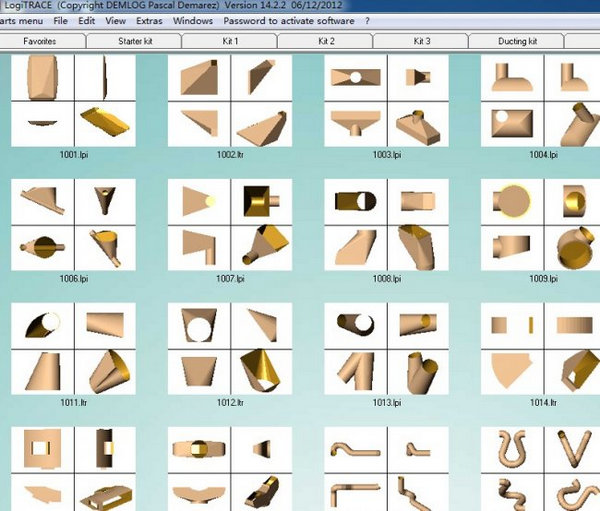This screenshot has width=600, height=511.
Task: Choose the 1012.ltr cone part
Action: point(230,348)
